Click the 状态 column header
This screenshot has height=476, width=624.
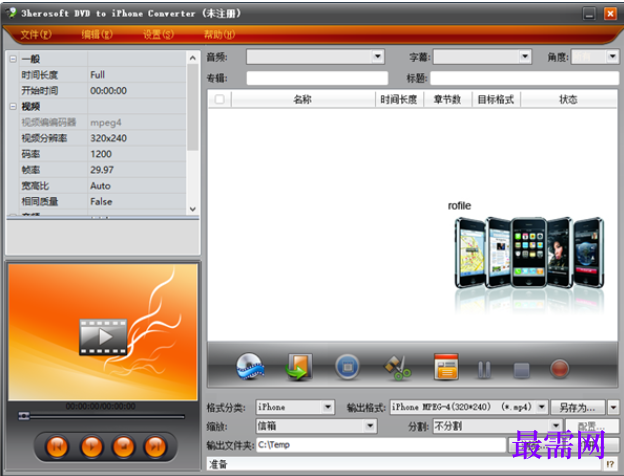(x=569, y=99)
